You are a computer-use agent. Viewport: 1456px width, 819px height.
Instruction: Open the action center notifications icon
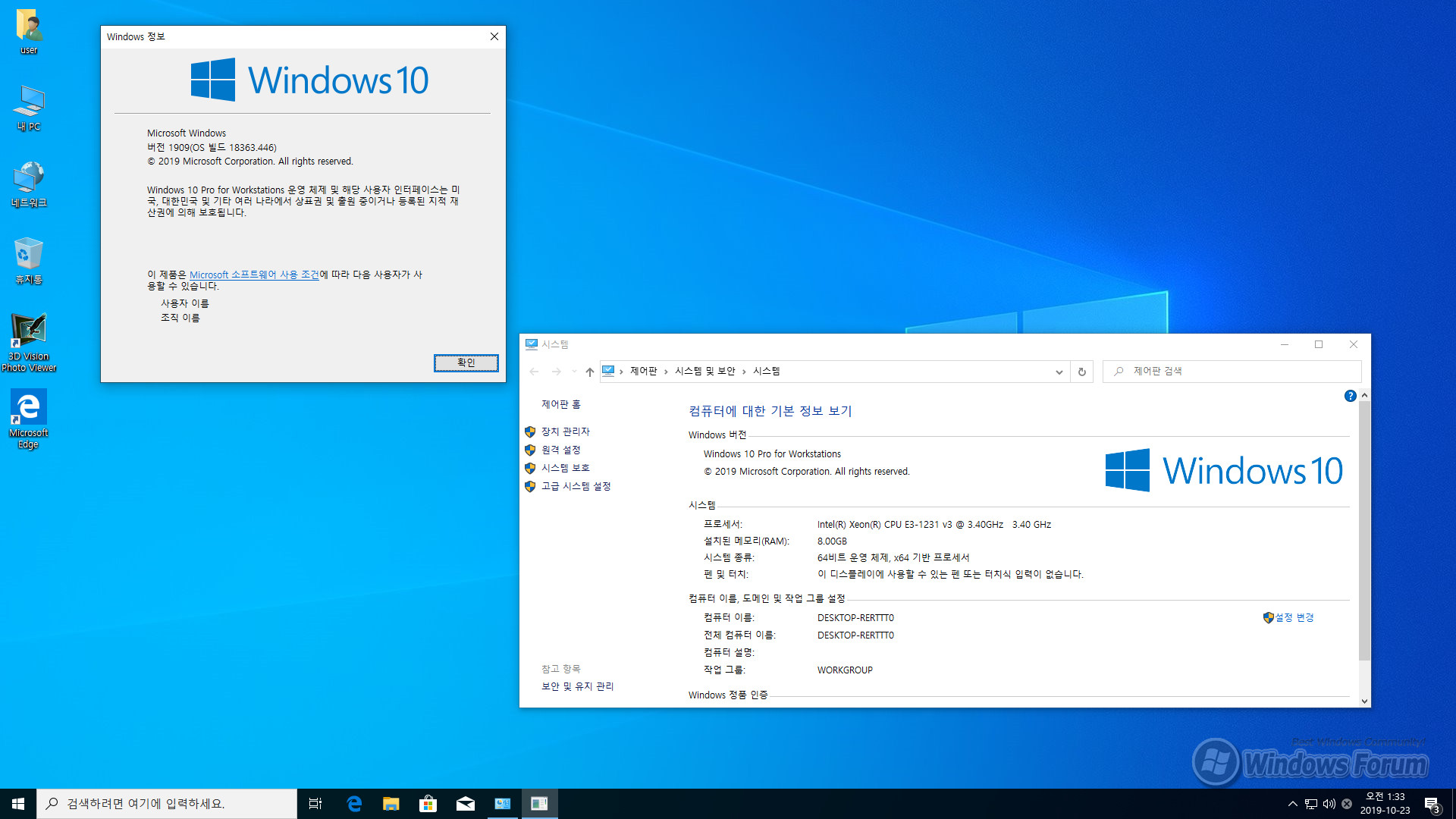pyautogui.click(x=1432, y=804)
